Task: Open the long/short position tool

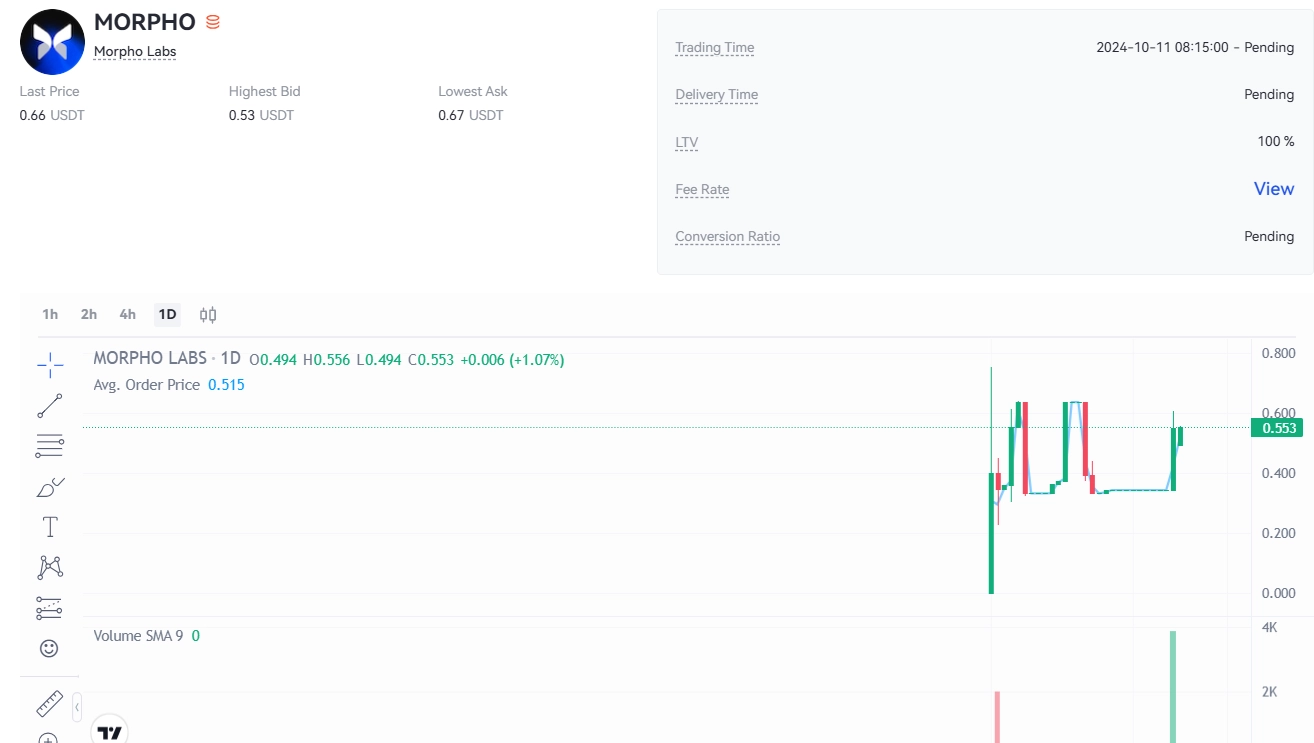Action: point(50,606)
